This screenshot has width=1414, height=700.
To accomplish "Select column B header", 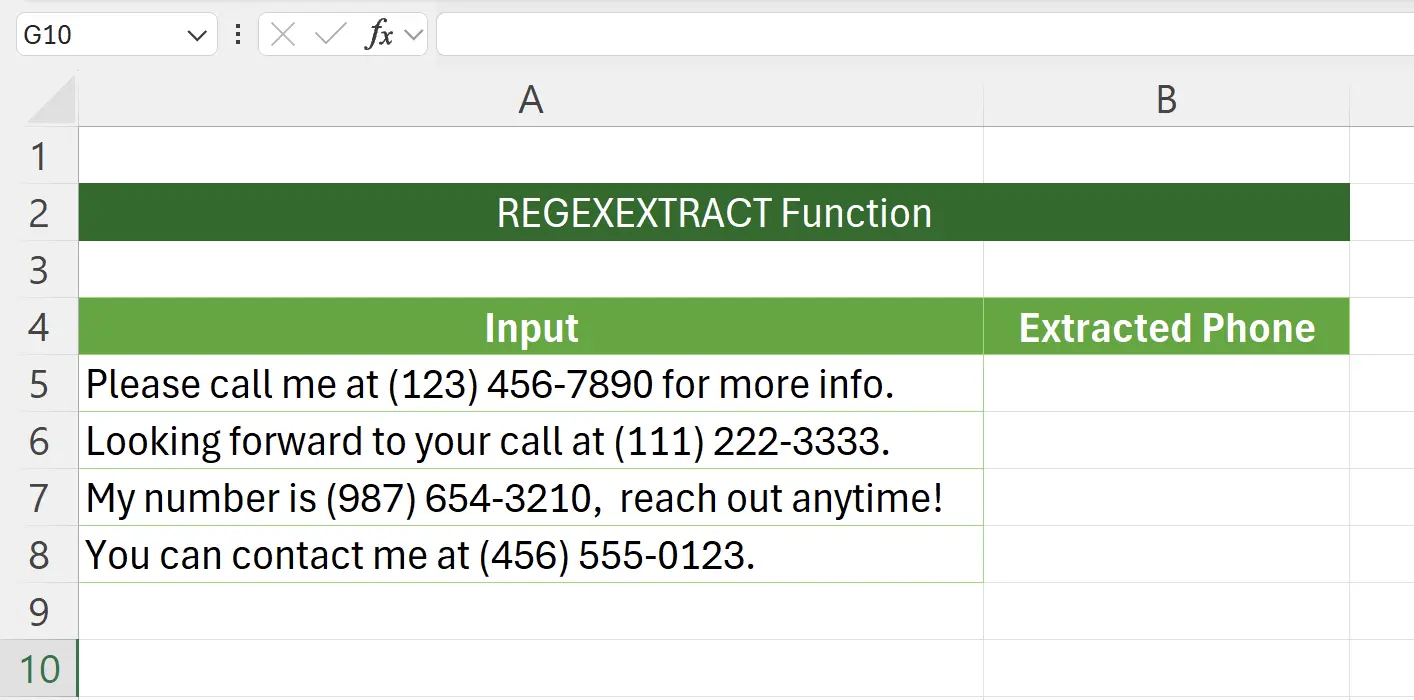I will (x=1166, y=99).
